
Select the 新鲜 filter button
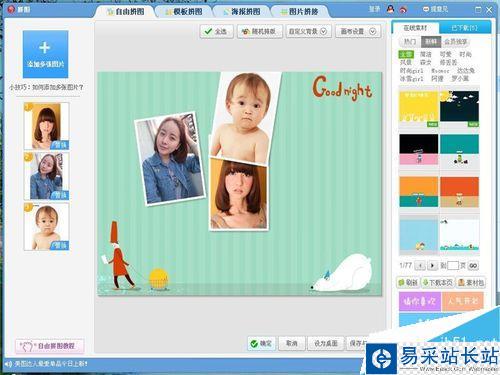(x=431, y=42)
